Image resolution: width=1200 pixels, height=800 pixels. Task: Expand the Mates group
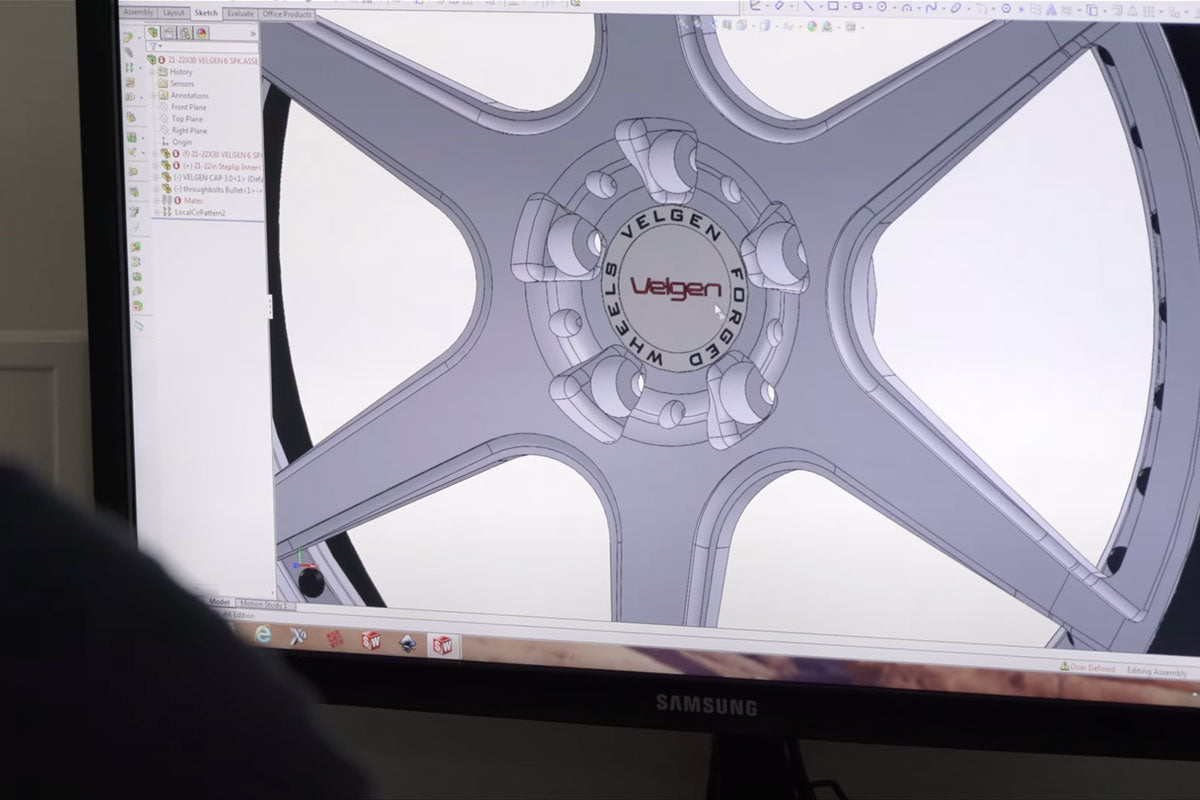[156, 202]
